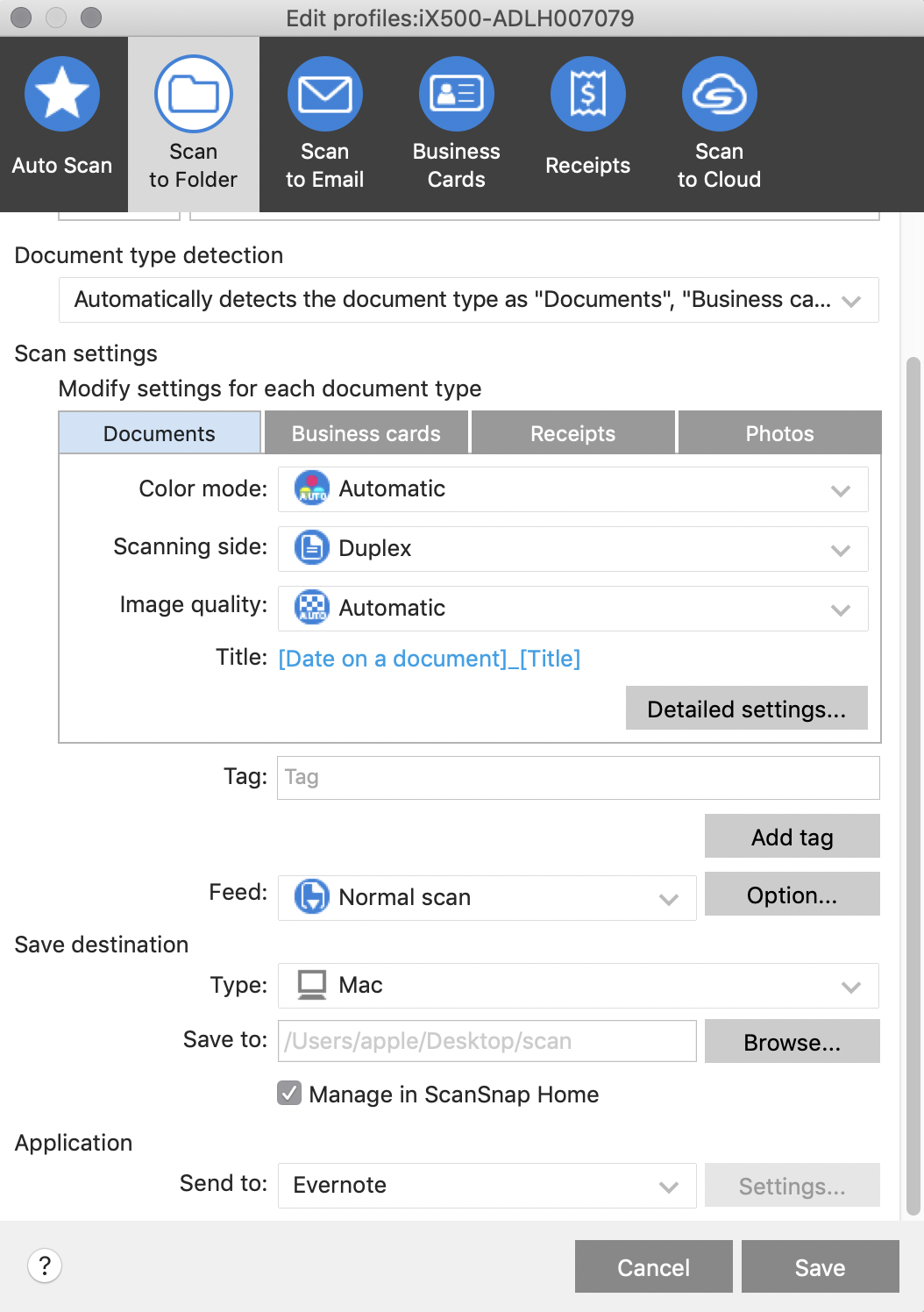924x1312 pixels.
Task: Expand the Feed dropdown arrow
Action: pyautogui.click(x=669, y=899)
